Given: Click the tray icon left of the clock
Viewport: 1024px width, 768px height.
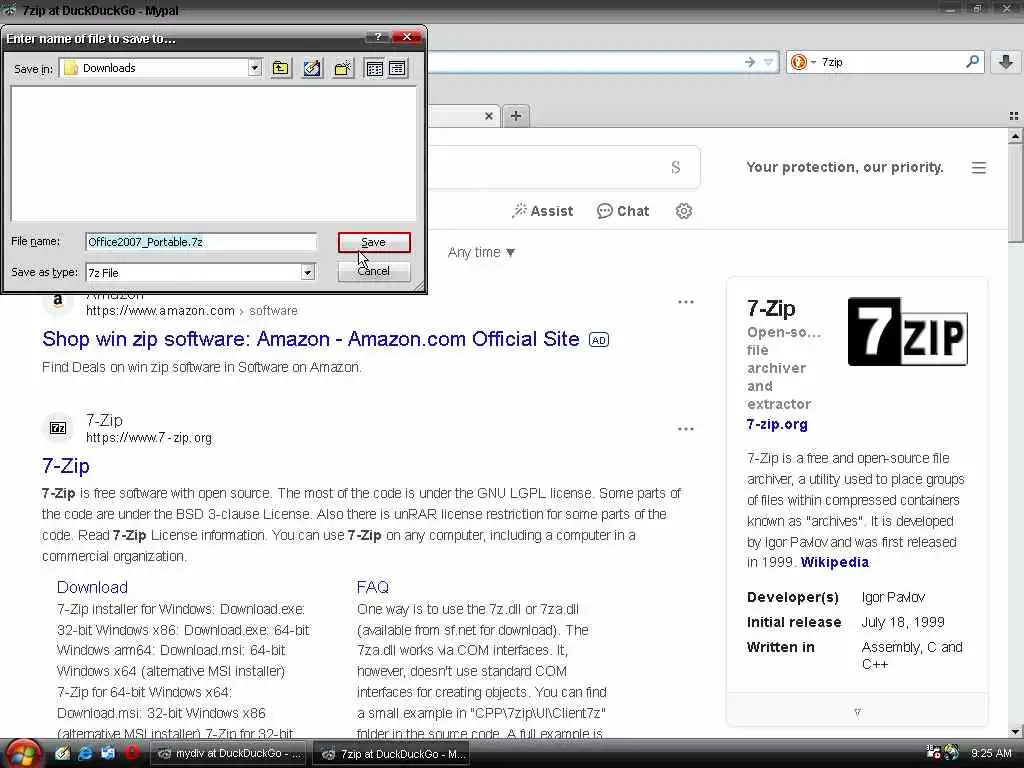Looking at the screenshot, I should click(952, 752).
